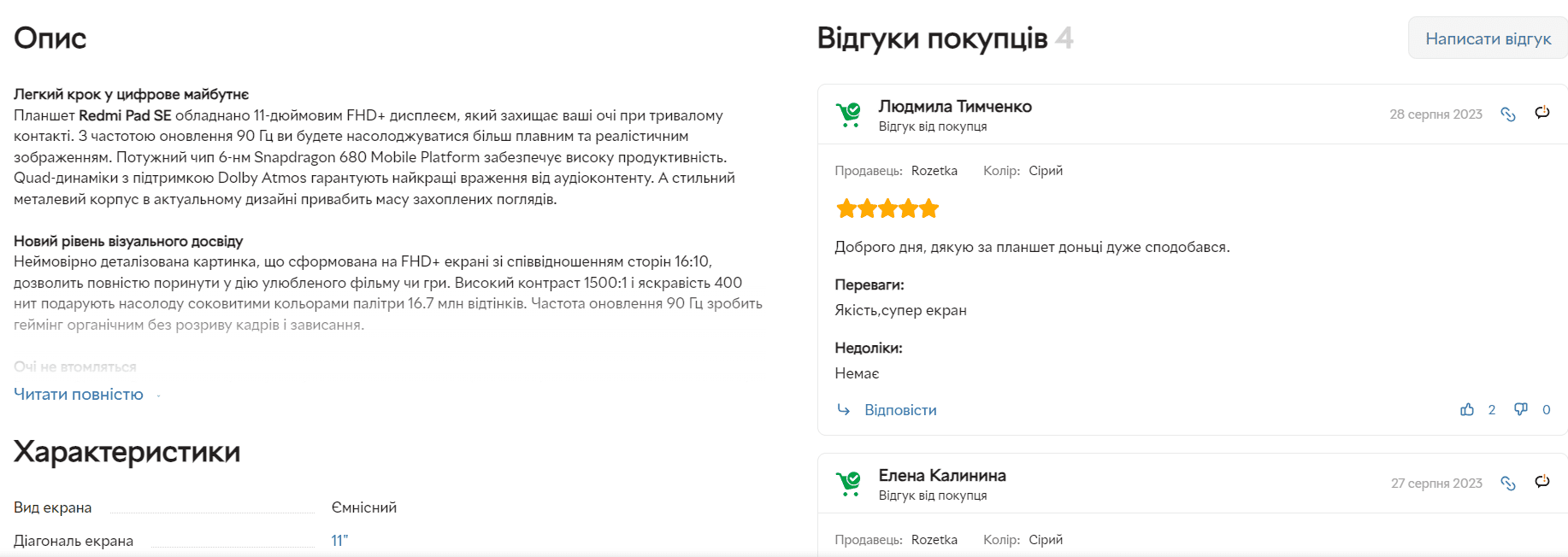Click the date 28 серпня 2023
Screen dimensions: 1568x557
pyautogui.click(x=1436, y=113)
